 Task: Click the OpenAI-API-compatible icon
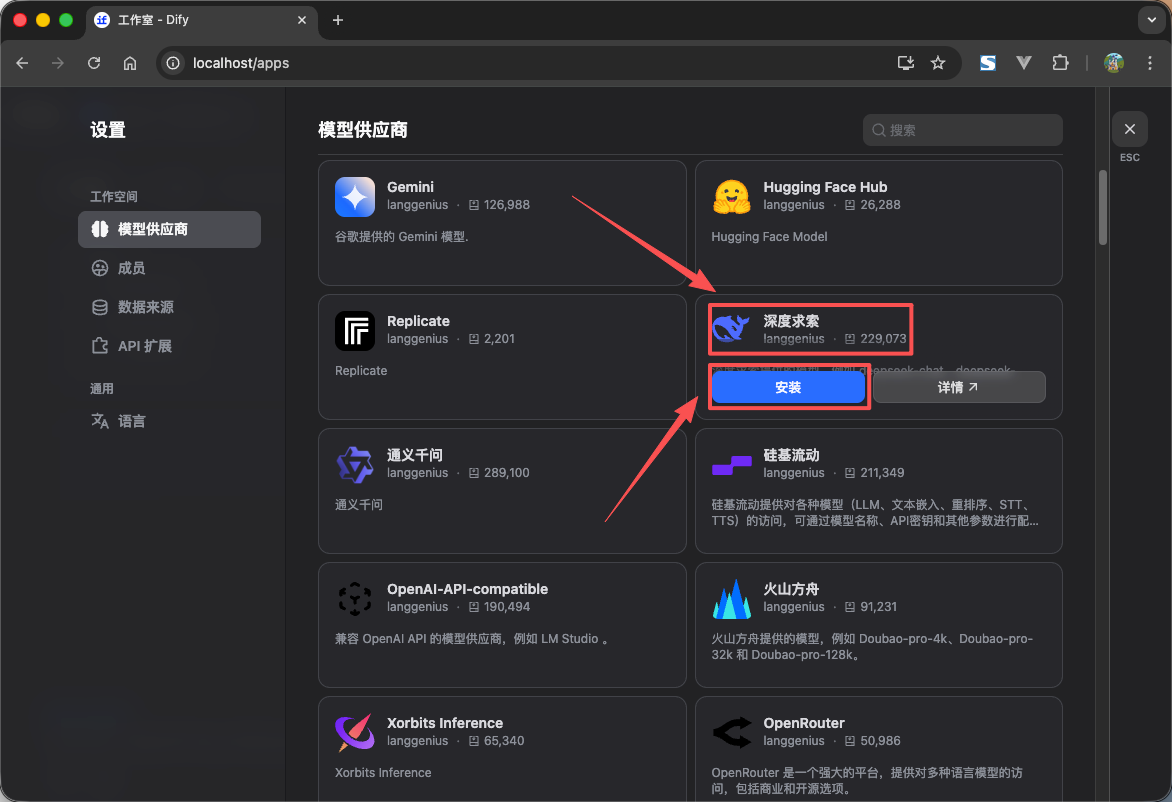coord(355,599)
